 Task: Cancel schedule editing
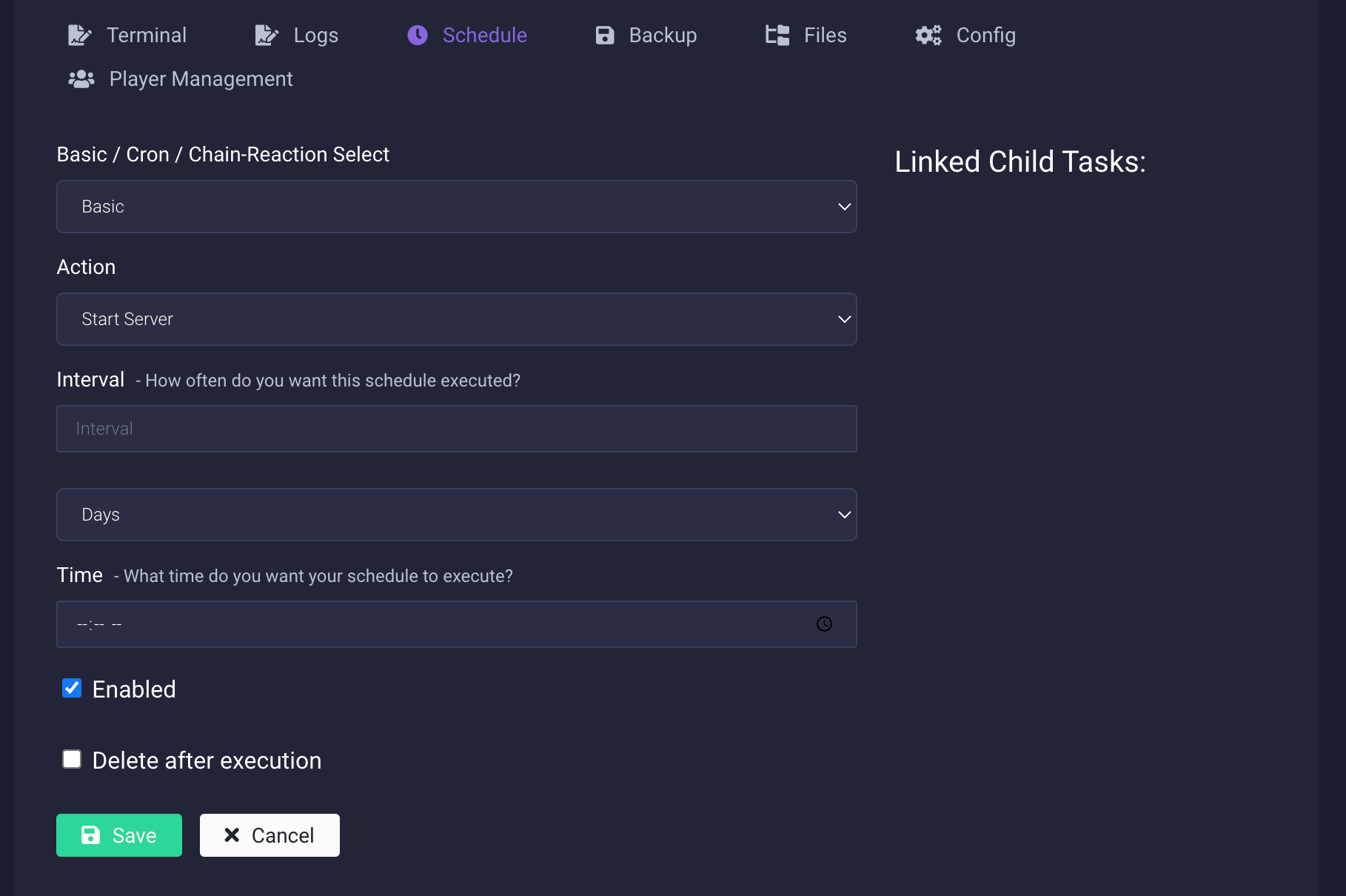(x=269, y=835)
